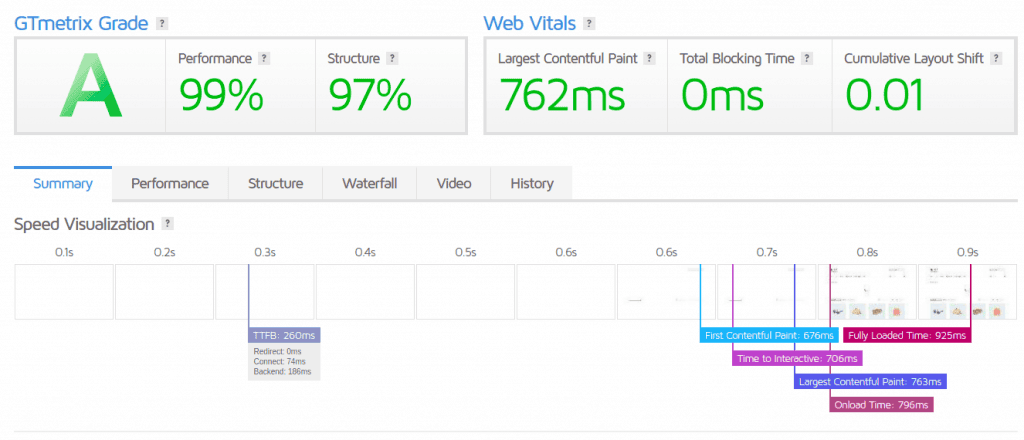Click Fully Loaded Time: 925ms marker
Screen dimensions: 1024x440
[906, 336]
